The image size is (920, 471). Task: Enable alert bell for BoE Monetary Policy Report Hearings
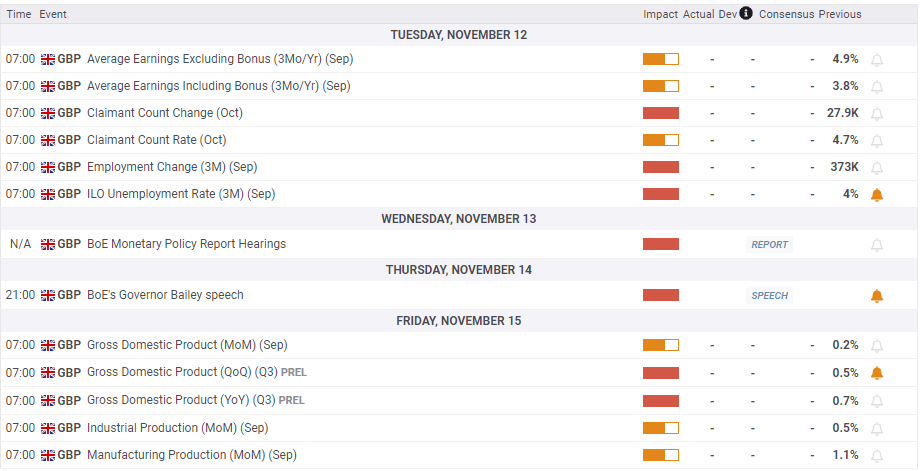tap(877, 244)
